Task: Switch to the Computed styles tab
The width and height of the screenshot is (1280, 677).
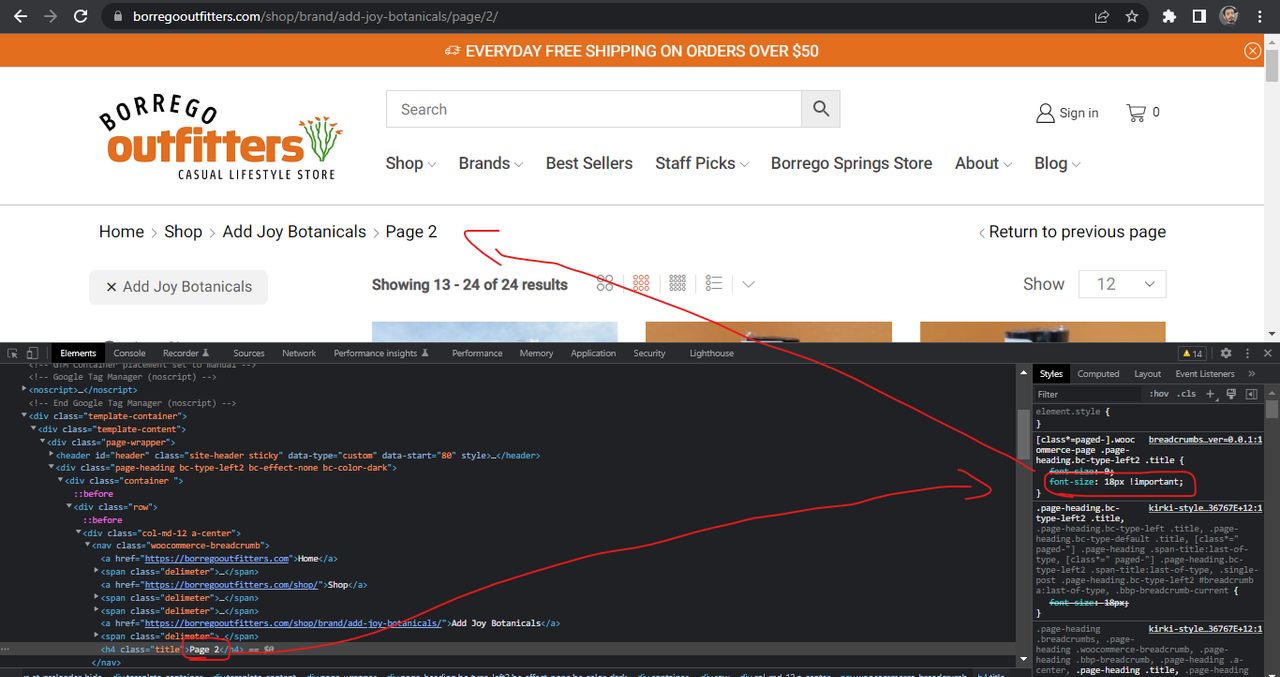Action: pyautogui.click(x=1098, y=374)
